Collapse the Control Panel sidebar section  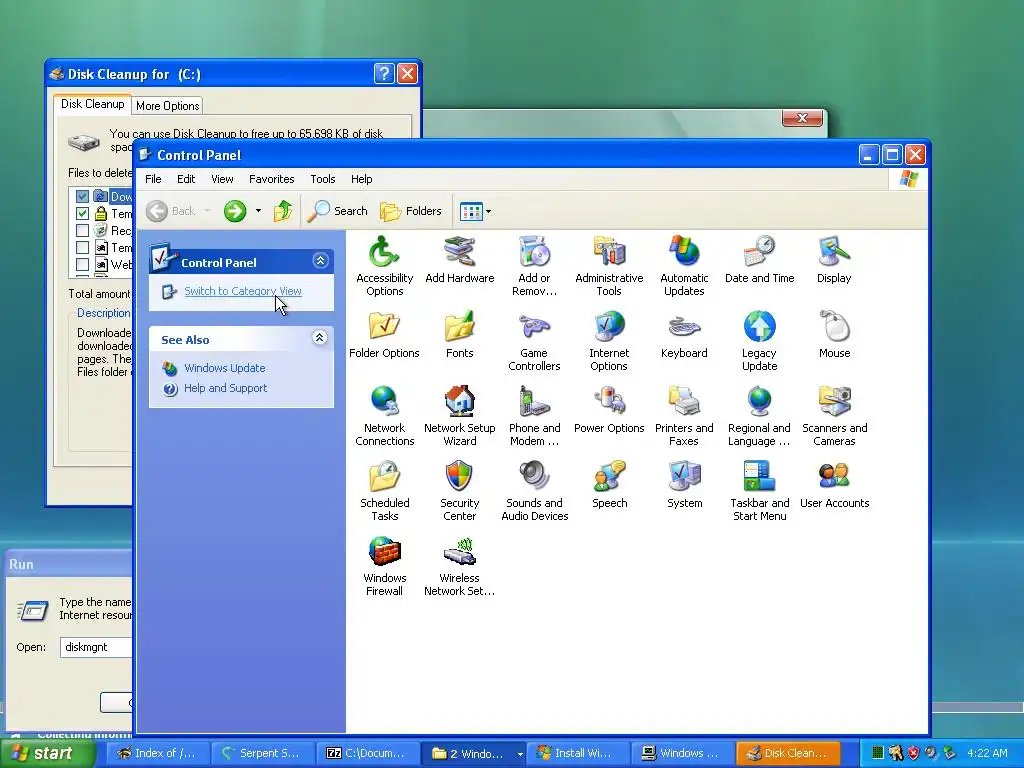[320, 261]
